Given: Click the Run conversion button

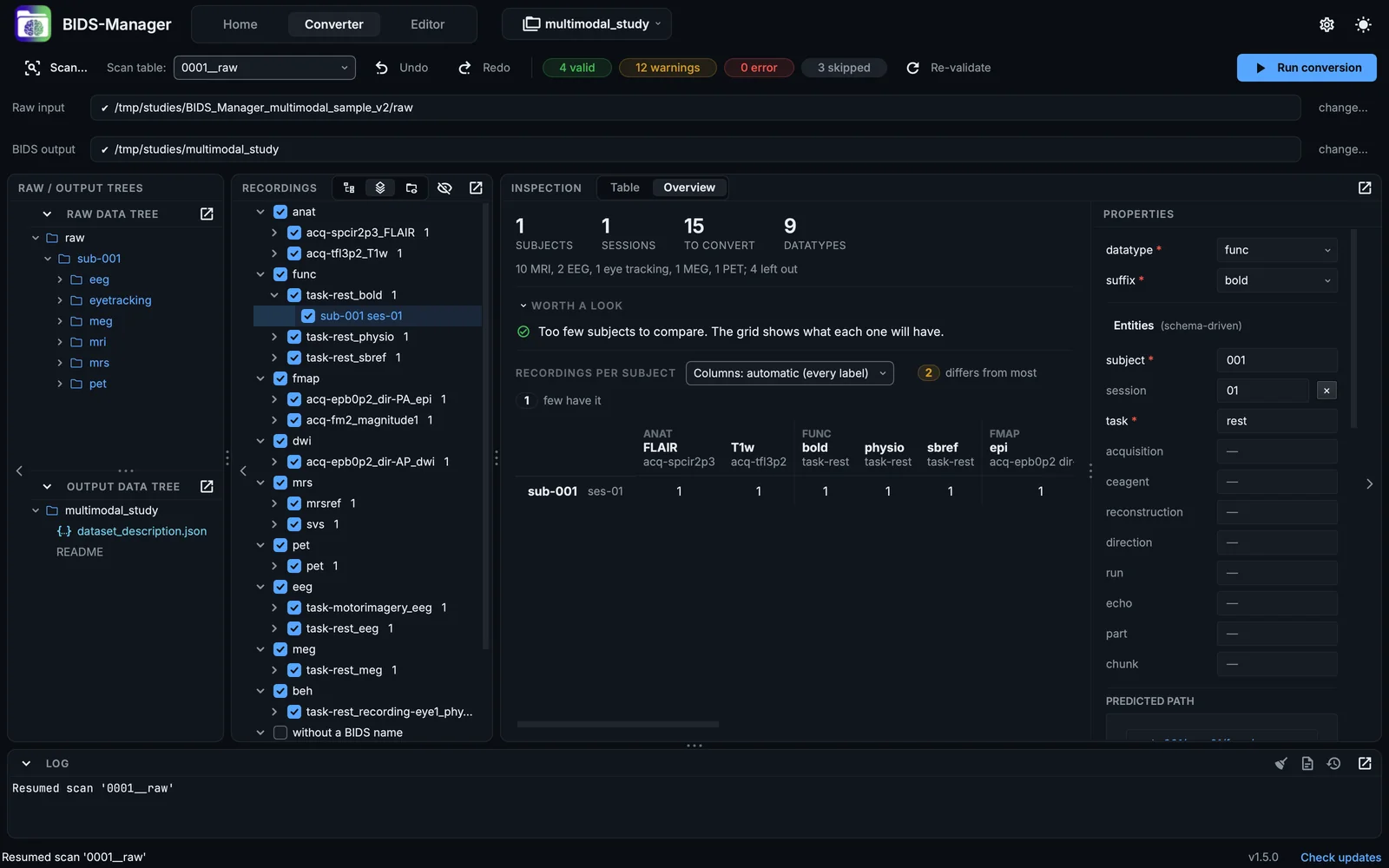Looking at the screenshot, I should pyautogui.click(x=1307, y=68).
